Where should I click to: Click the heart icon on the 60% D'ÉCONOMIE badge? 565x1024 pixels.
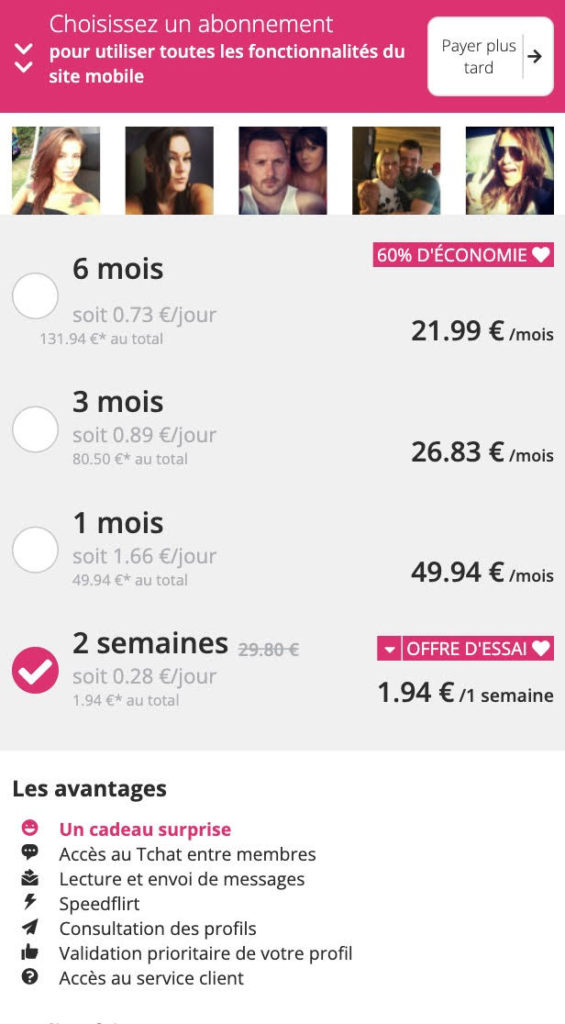[x=540, y=255]
